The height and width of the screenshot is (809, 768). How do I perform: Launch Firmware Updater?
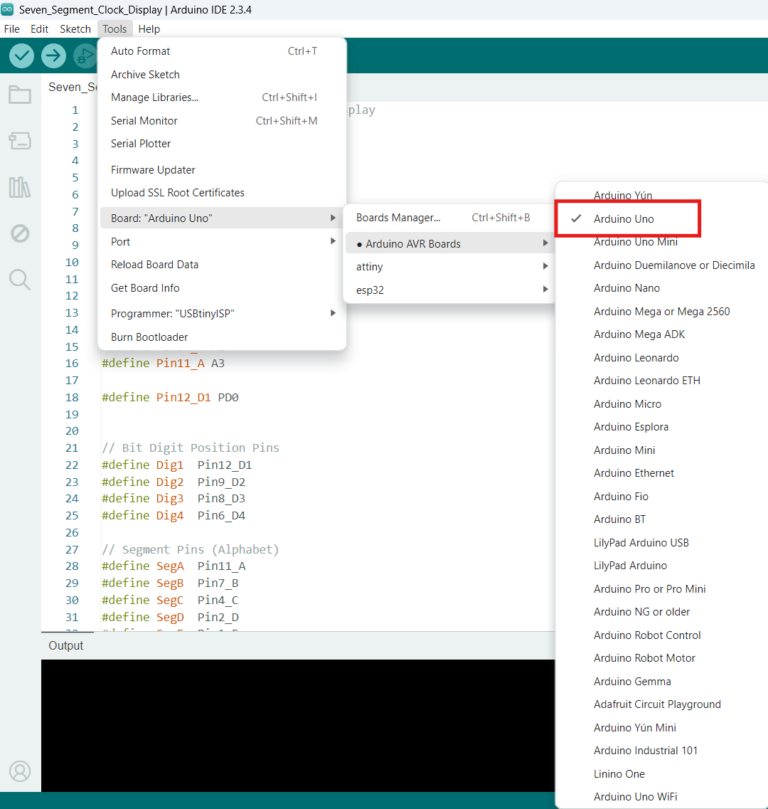[222, 170]
